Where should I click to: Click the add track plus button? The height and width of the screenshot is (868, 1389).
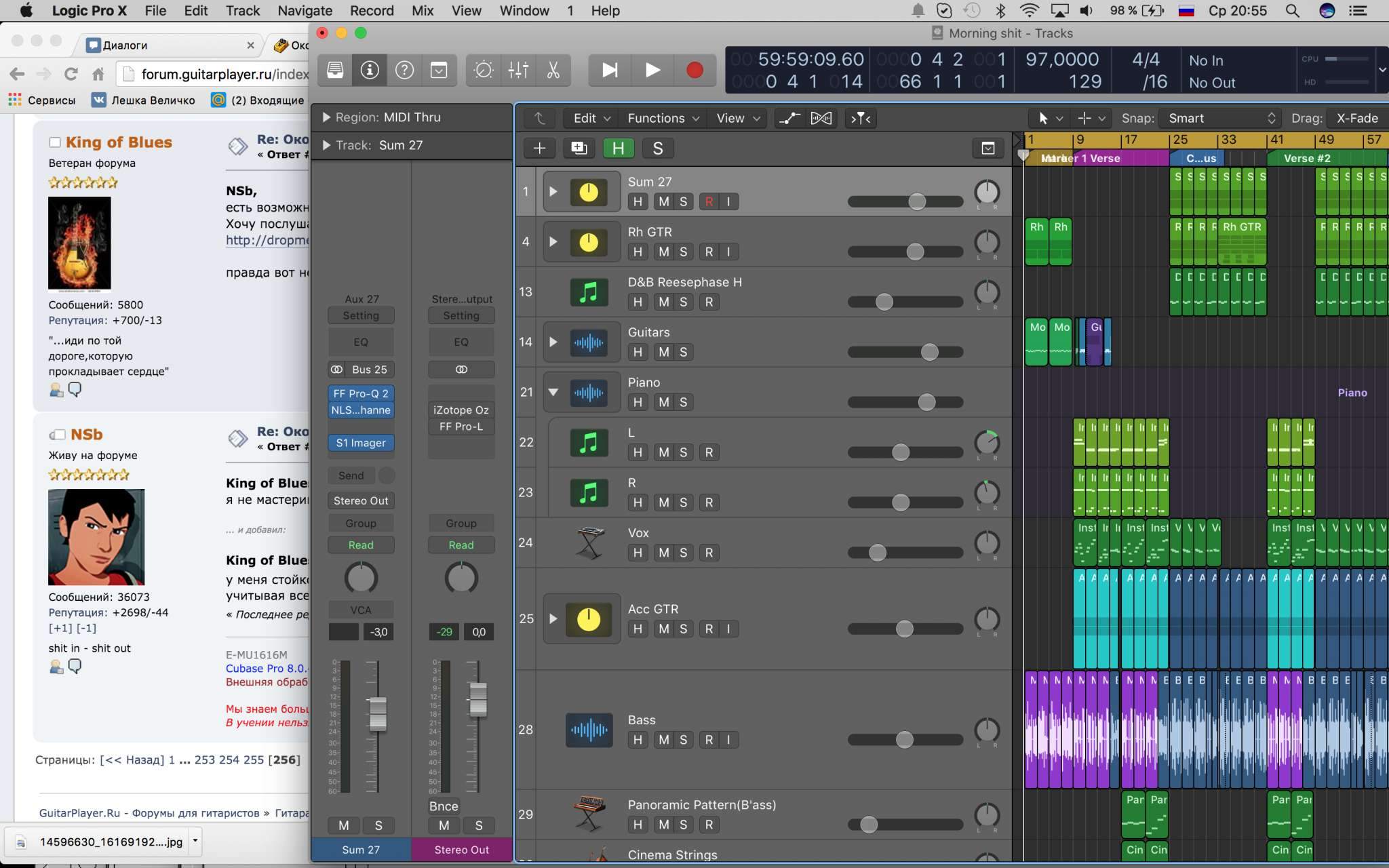[540, 149]
